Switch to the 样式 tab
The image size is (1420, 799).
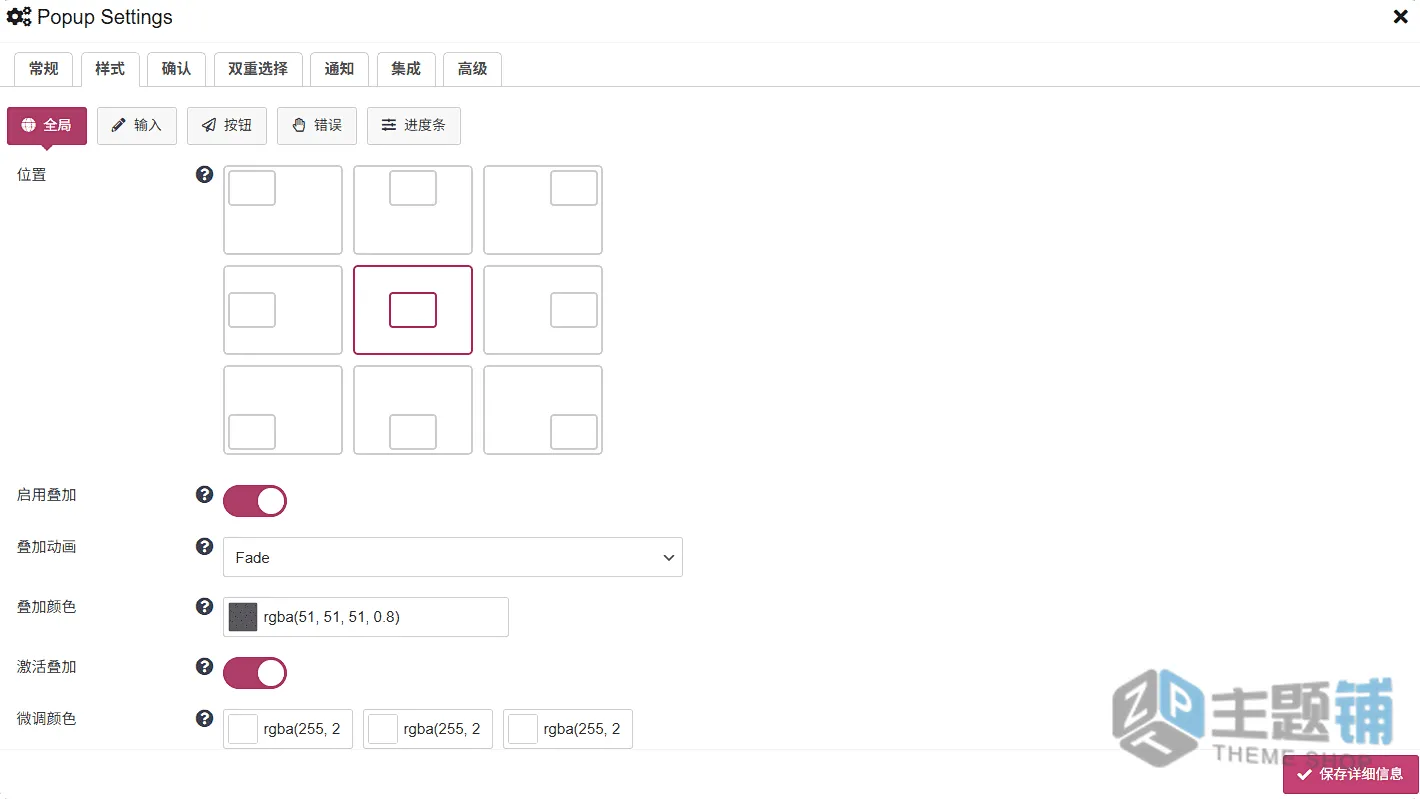coord(110,69)
